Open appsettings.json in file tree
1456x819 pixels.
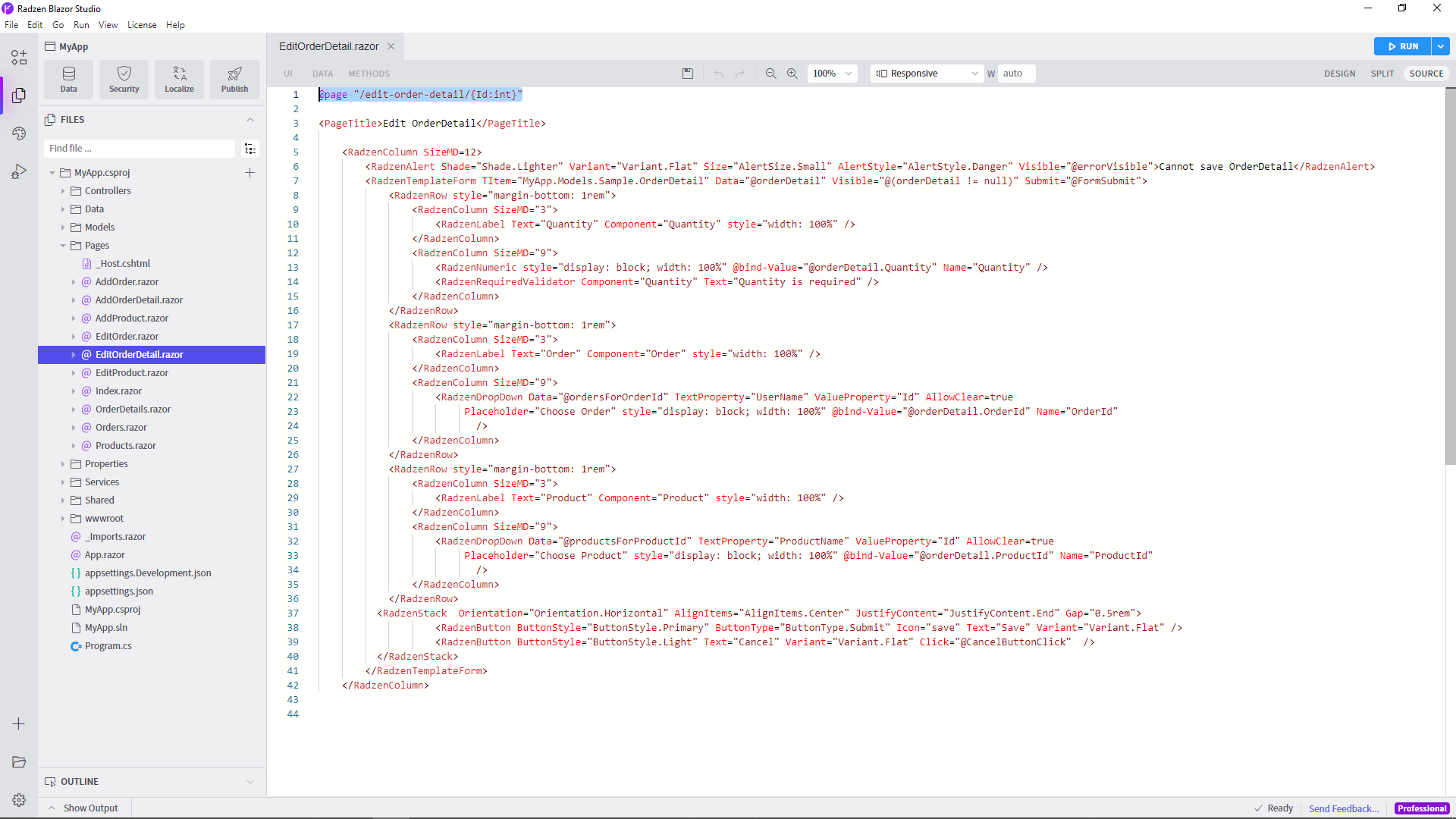click(119, 591)
